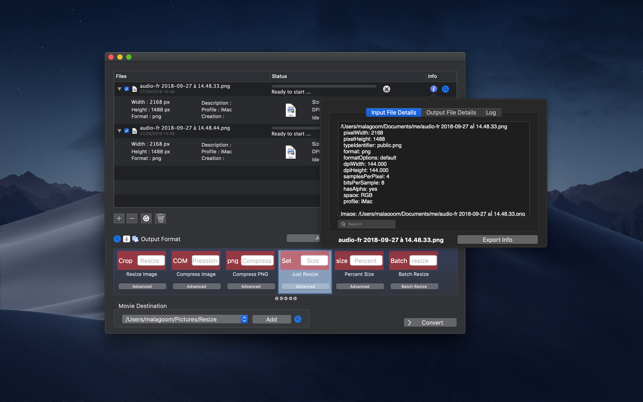Click the Info column header
This screenshot has width=643, height=402.
[x=432, y=76]
